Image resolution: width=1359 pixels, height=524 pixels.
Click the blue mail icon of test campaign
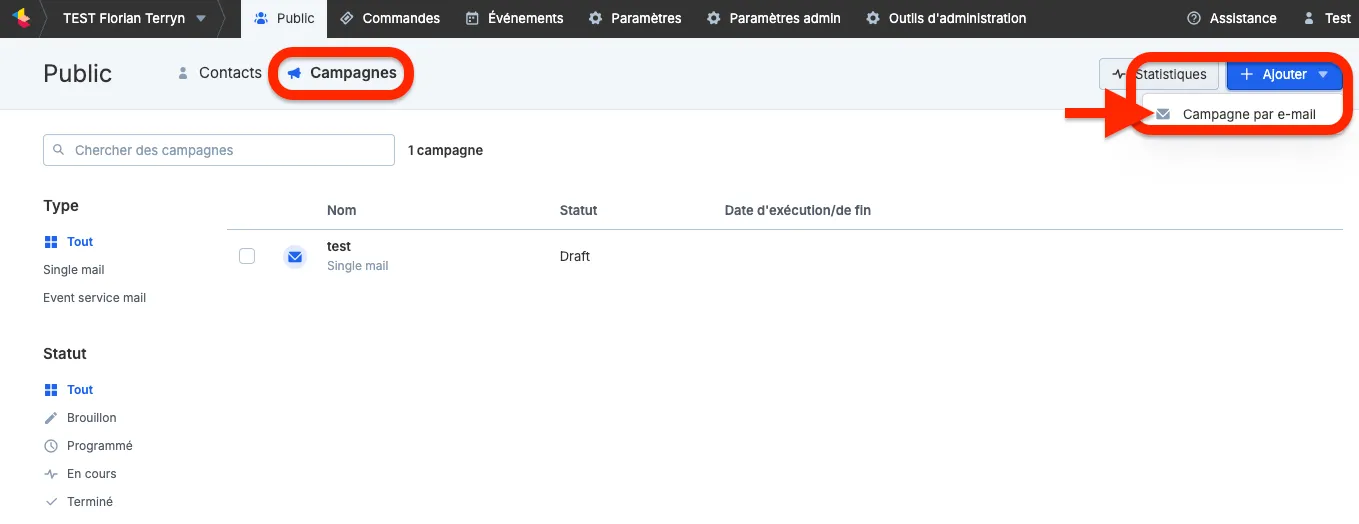[294, 257]
